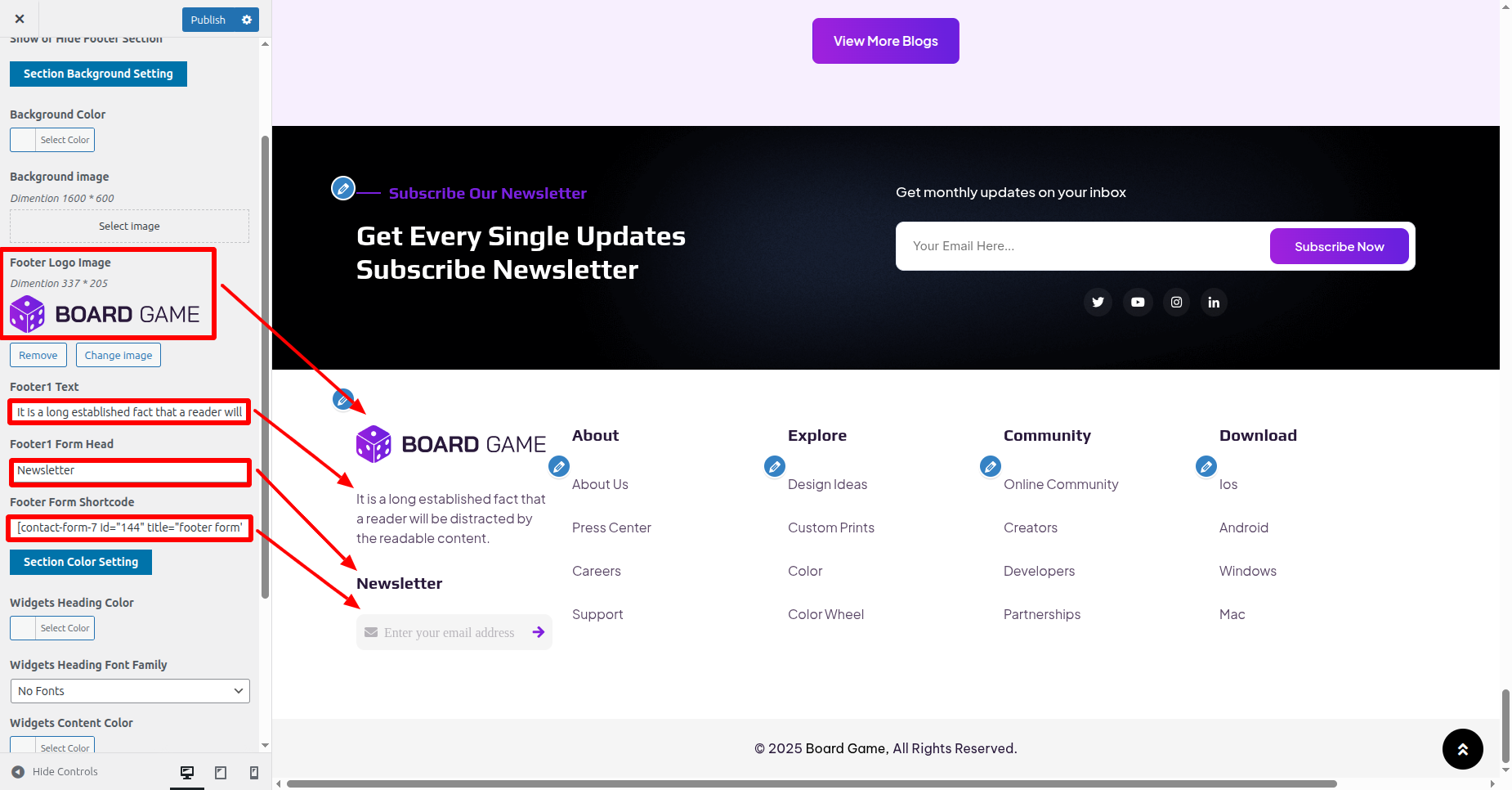
Task: Click the Twitter social icon
Action: point(1098,302)
